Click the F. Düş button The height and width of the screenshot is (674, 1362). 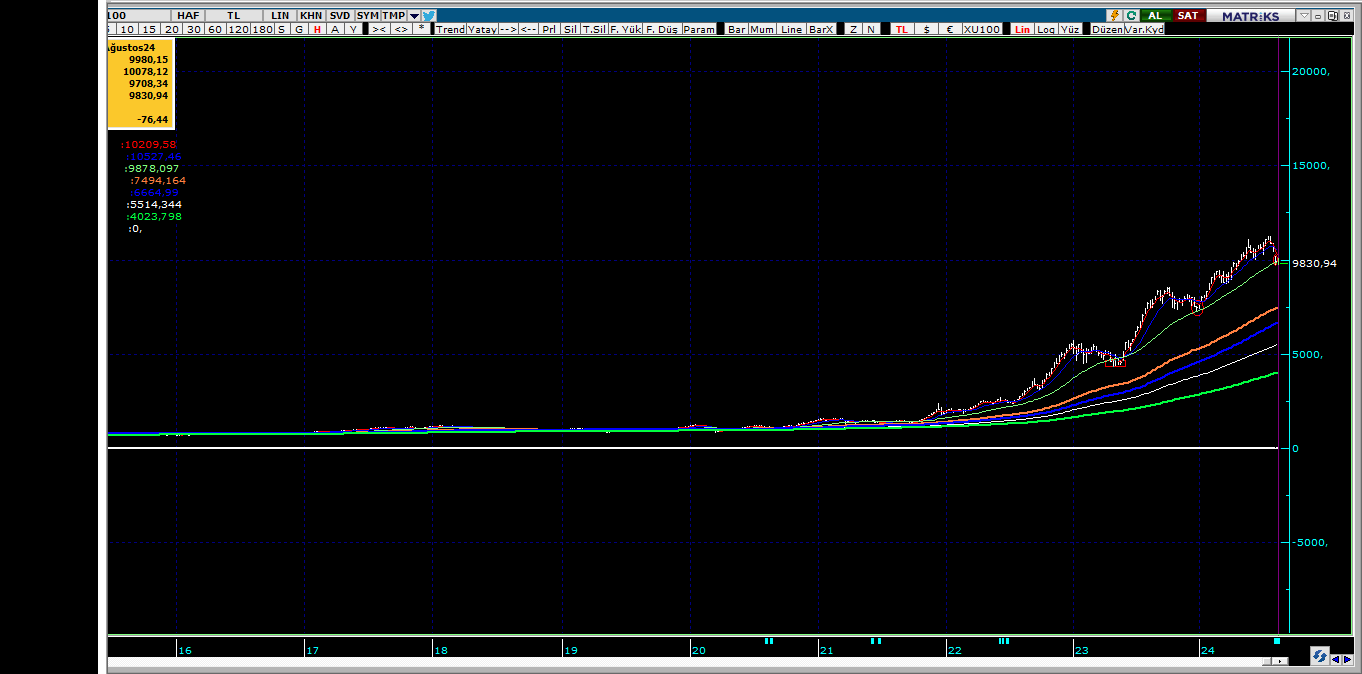662,29
